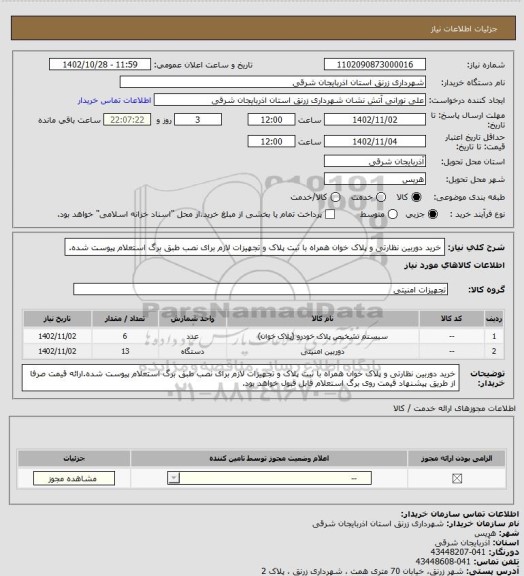Click quantity 6 in row 1
The width and height of the screenshot is (524, 576).
125,336
